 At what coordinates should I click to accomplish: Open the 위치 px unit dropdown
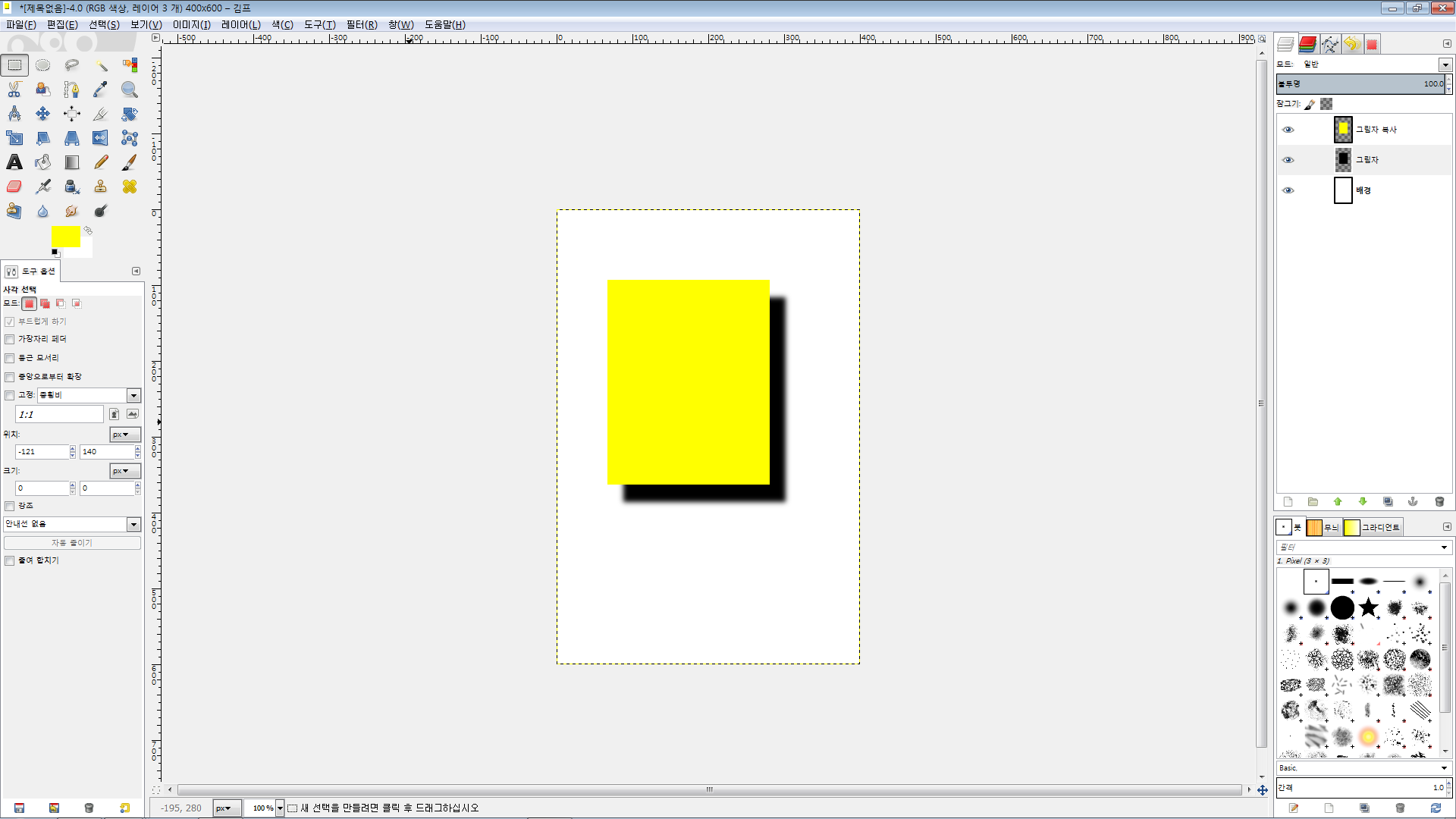pos(125,435)
